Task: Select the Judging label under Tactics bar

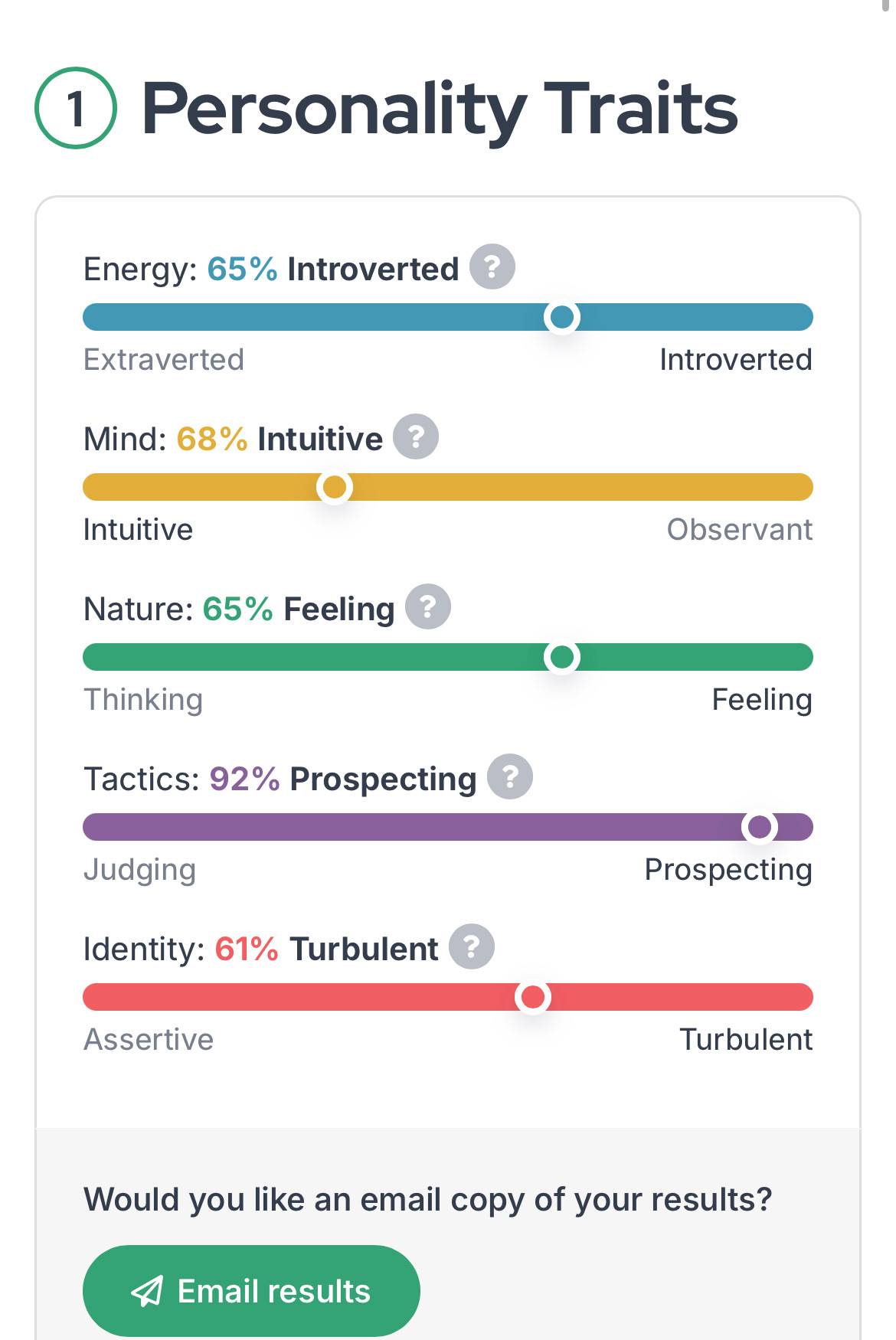Action: (x=139, y=870)
